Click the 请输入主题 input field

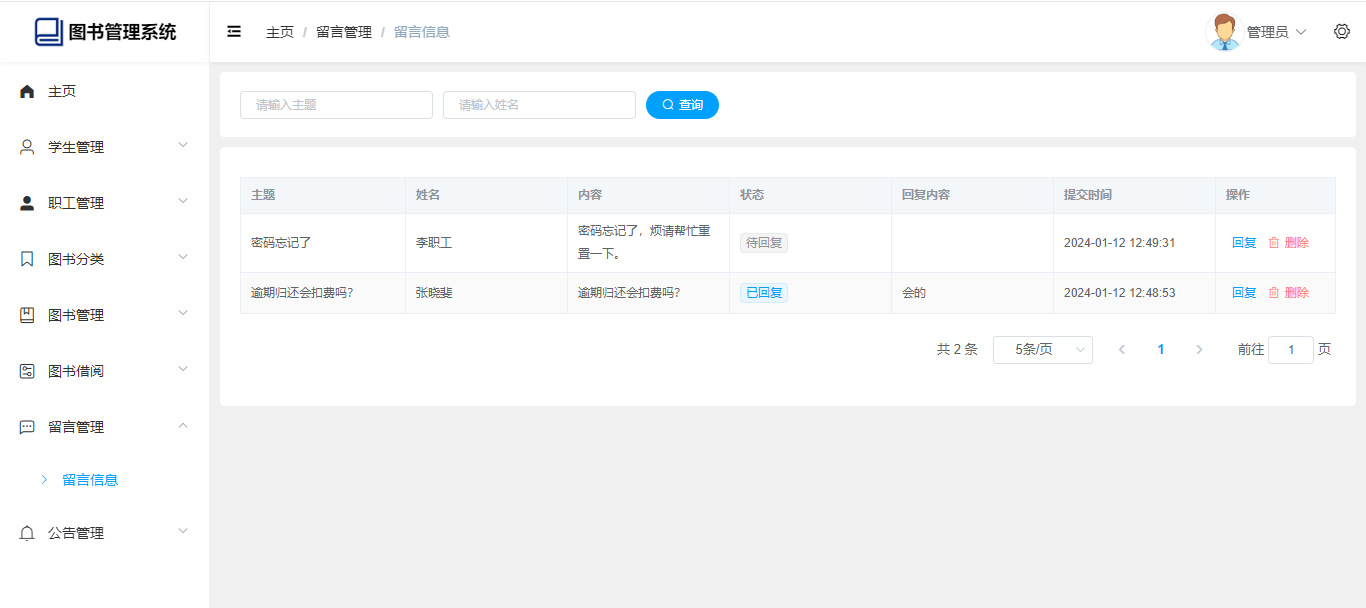[x=336, y=105]
